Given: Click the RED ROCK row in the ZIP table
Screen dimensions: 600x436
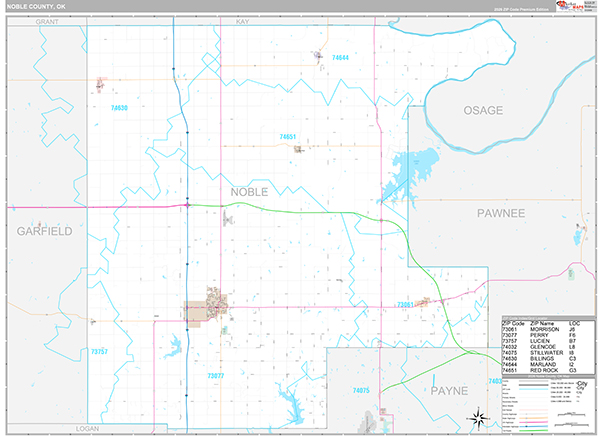Looking at the screenshot, I should pyautogui.click(x=548, y=371).
